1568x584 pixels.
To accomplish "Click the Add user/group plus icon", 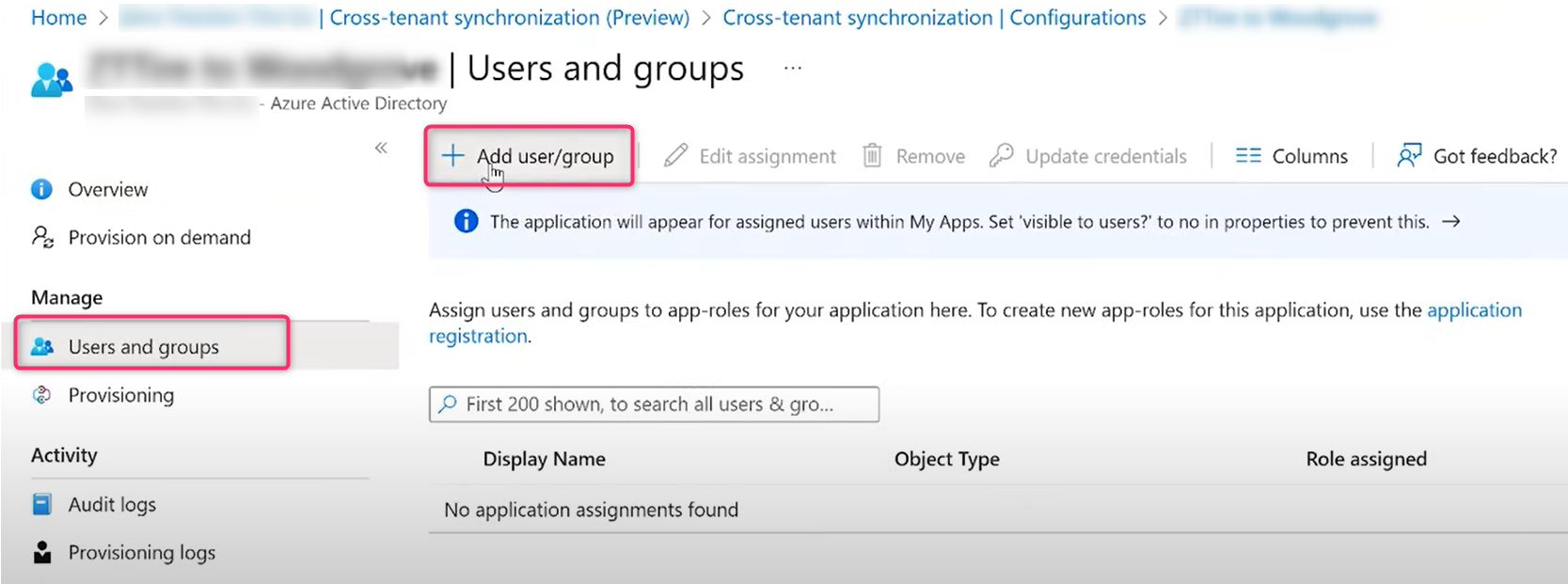I will pos(452,156).
